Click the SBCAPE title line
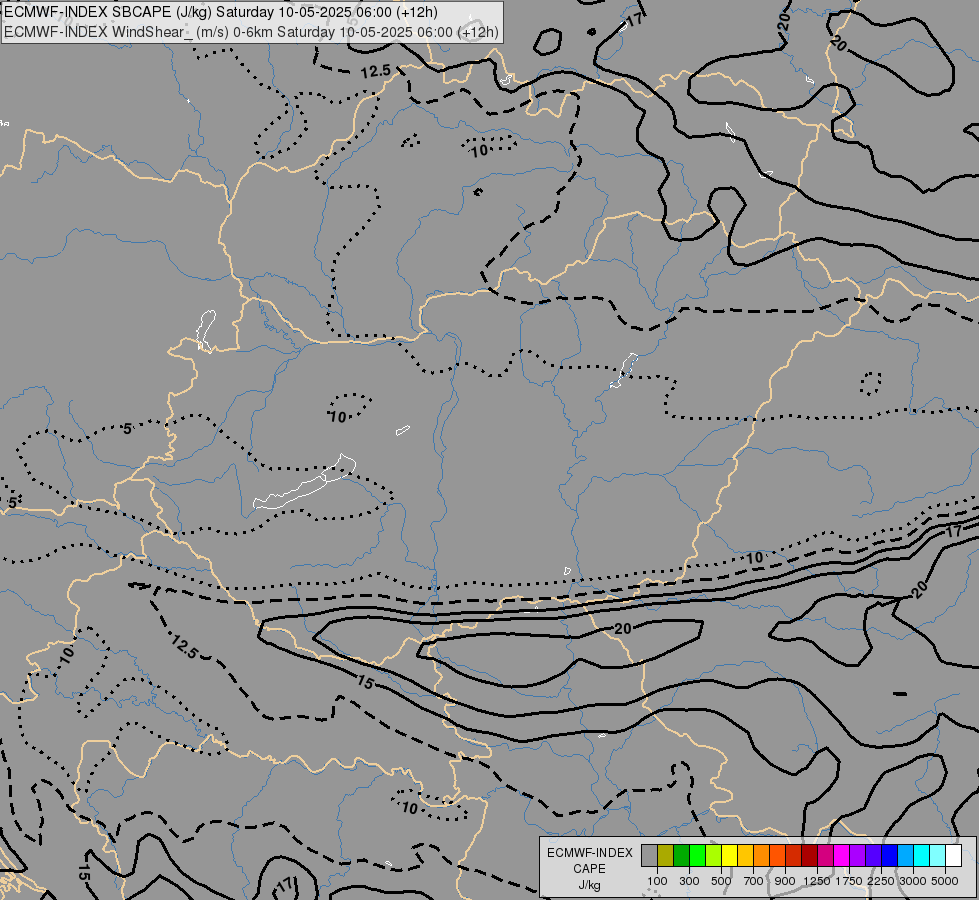The width and height of the screenshot is (979, 900). pyautogui.click(x=220, y=12)
